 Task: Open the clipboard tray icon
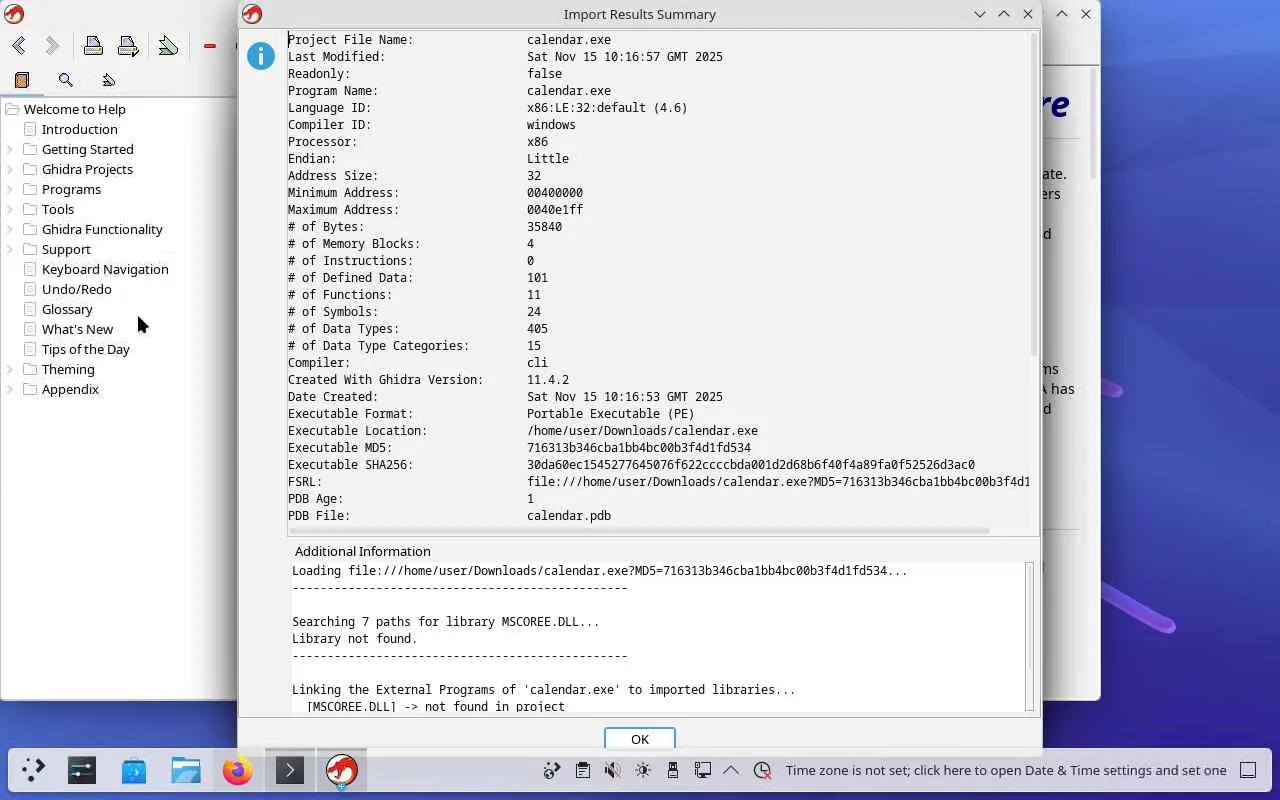[582, 770]
